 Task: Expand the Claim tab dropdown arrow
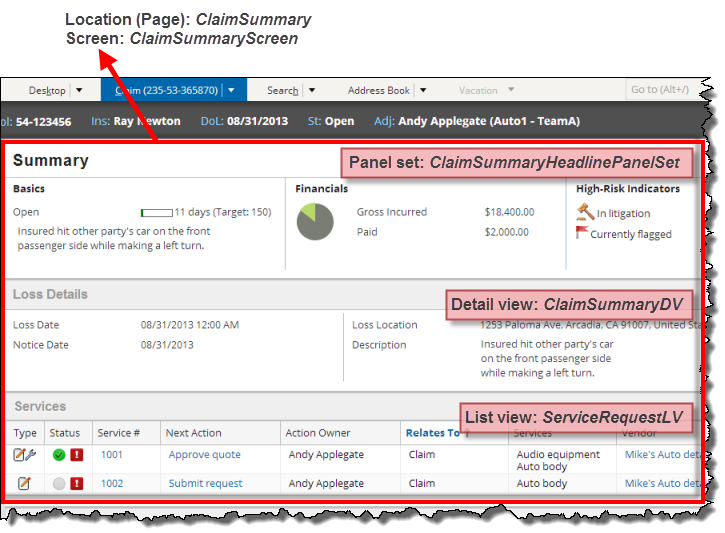(231, 90)
